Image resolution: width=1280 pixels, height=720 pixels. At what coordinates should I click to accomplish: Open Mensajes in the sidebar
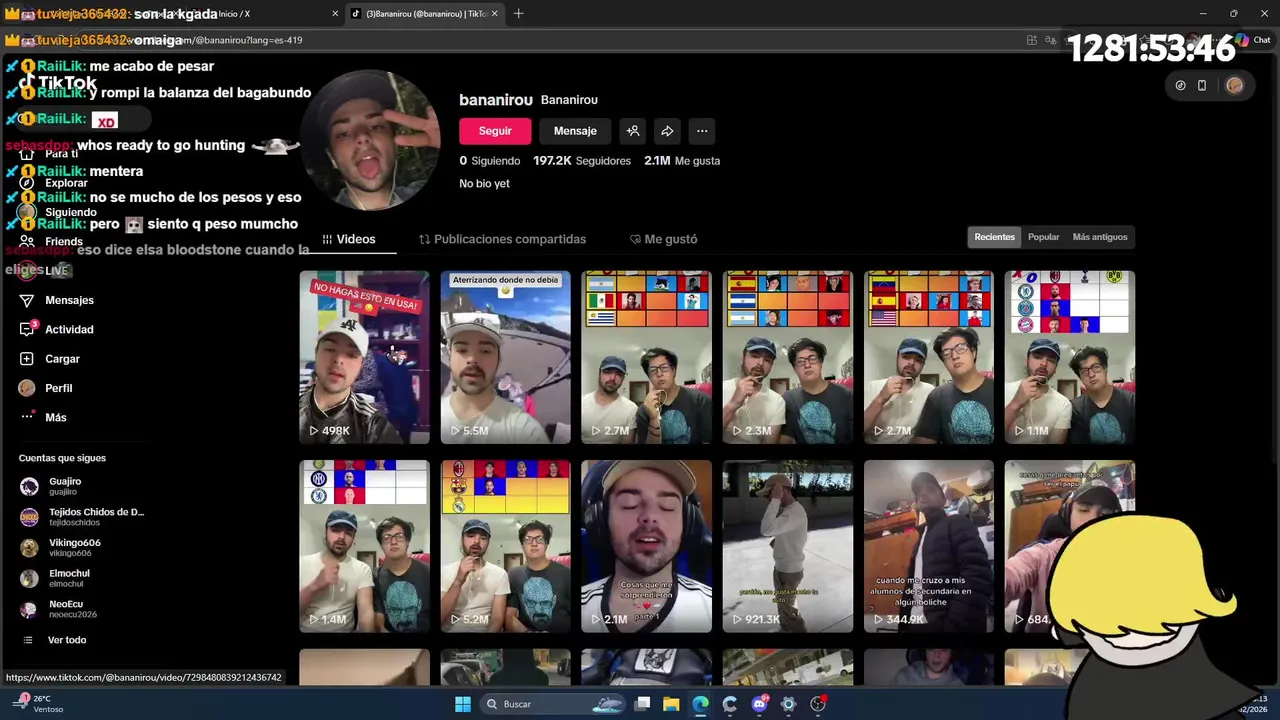click(57, 300)
